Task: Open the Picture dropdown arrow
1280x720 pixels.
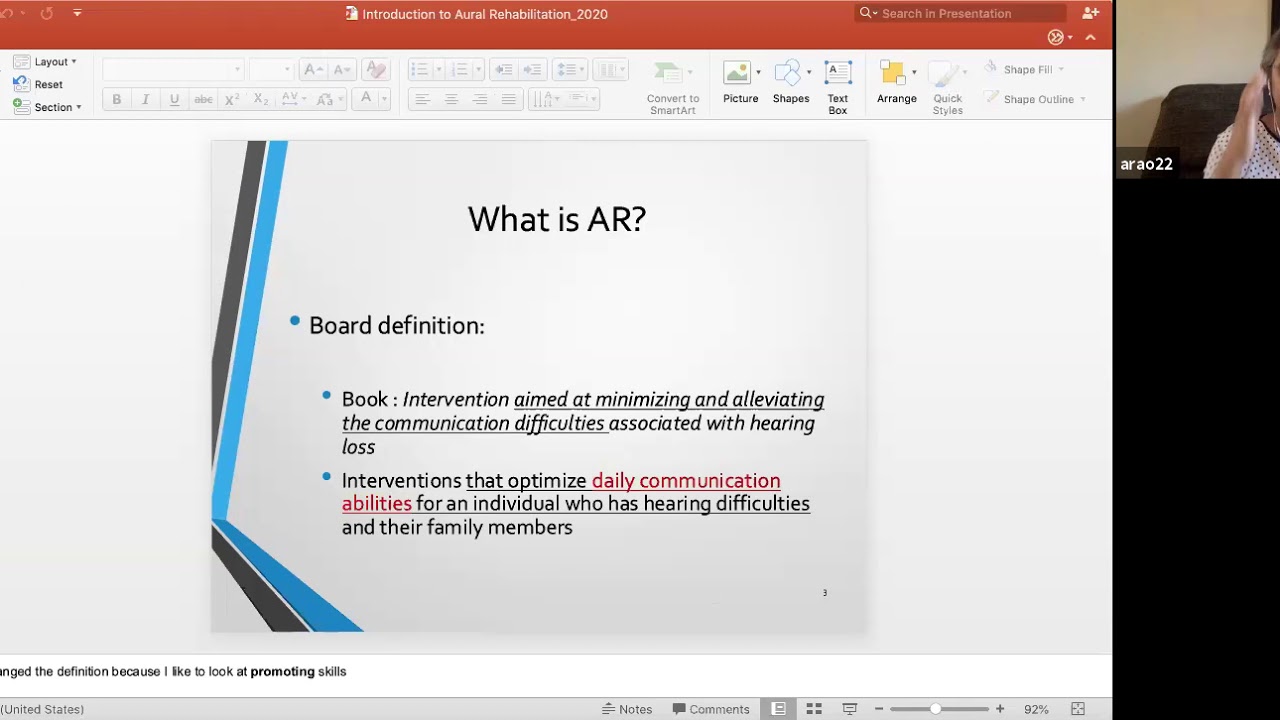Action: [758, 72]
